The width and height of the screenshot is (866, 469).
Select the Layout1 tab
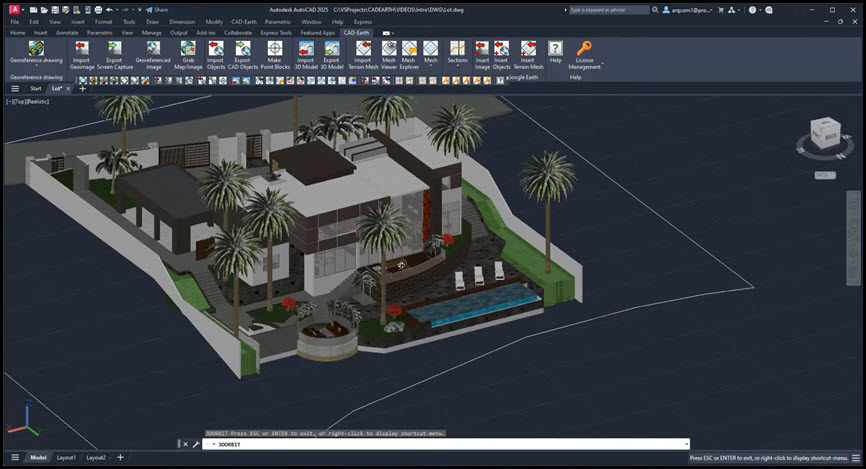66,457
